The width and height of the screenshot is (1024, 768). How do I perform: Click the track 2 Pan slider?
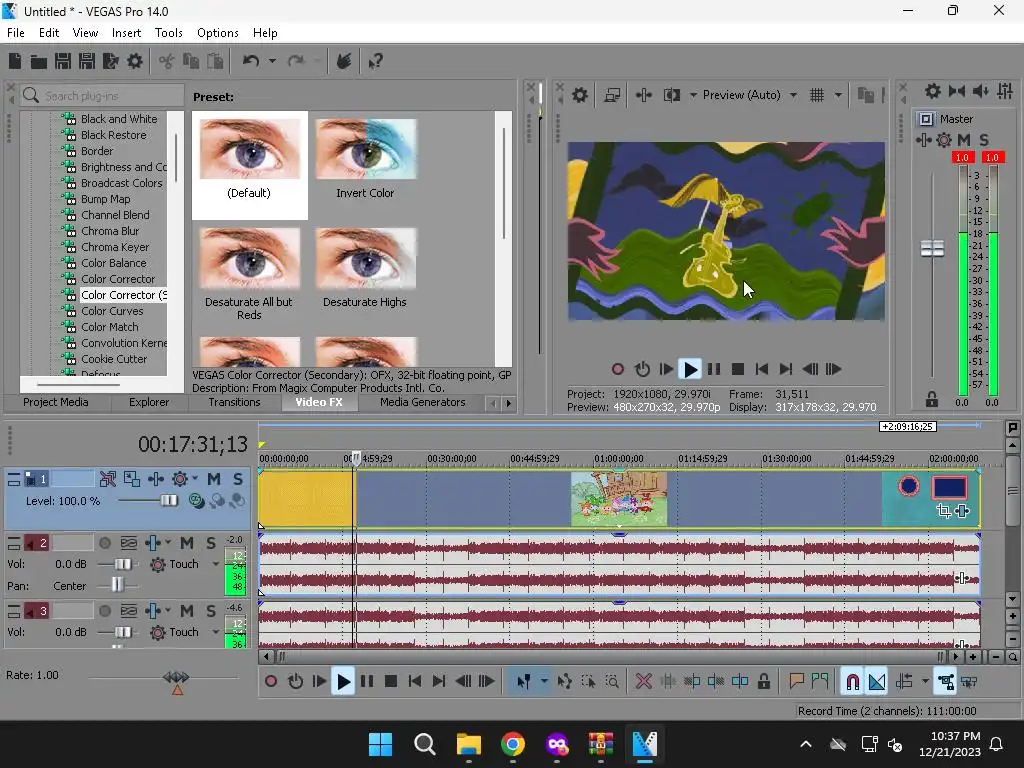pyautogui.click(x=117, y=585)
